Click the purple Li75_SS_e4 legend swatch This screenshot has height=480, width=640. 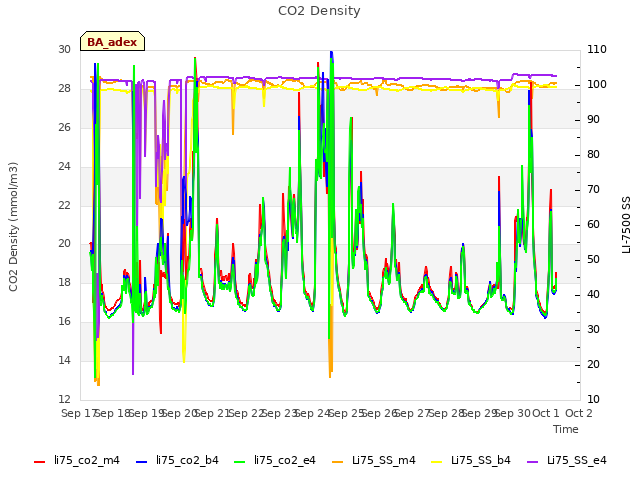point(533,462)
